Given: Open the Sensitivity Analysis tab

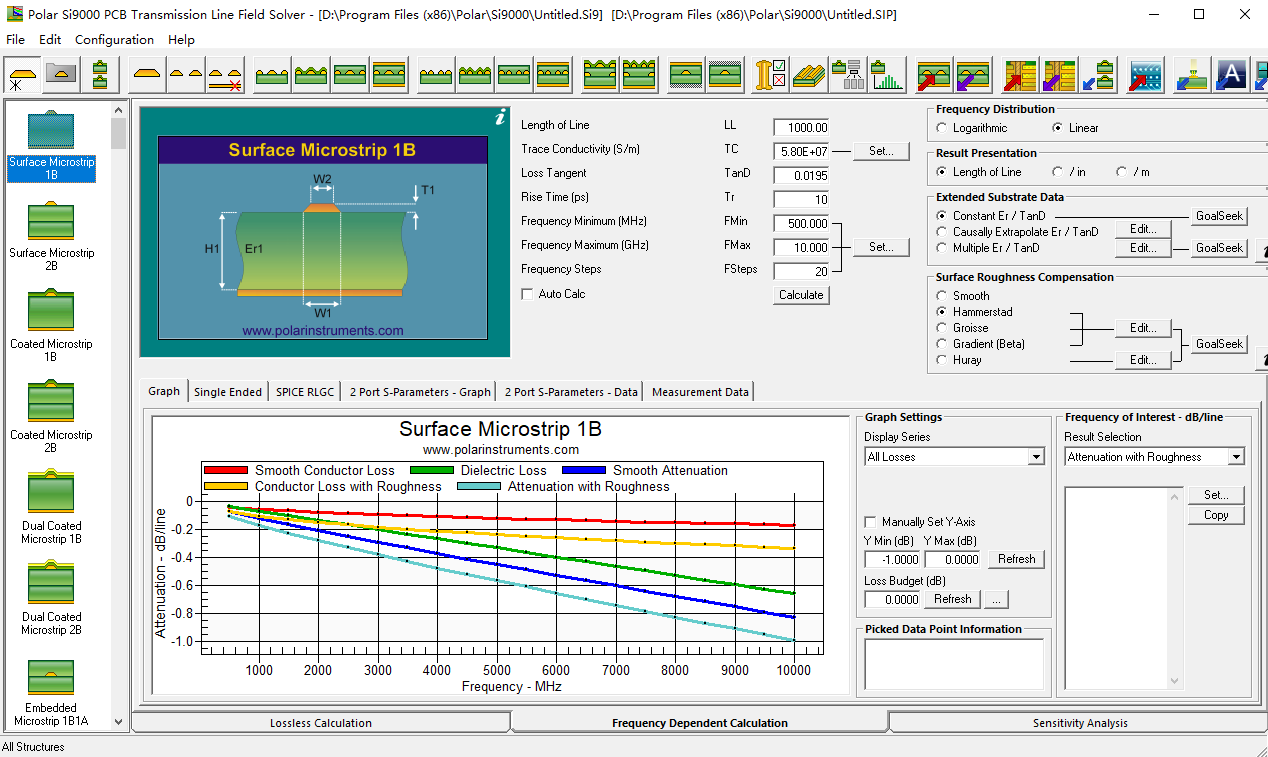Looking at the screenshot, I should pyautogui.click(x=1079, y=723).
